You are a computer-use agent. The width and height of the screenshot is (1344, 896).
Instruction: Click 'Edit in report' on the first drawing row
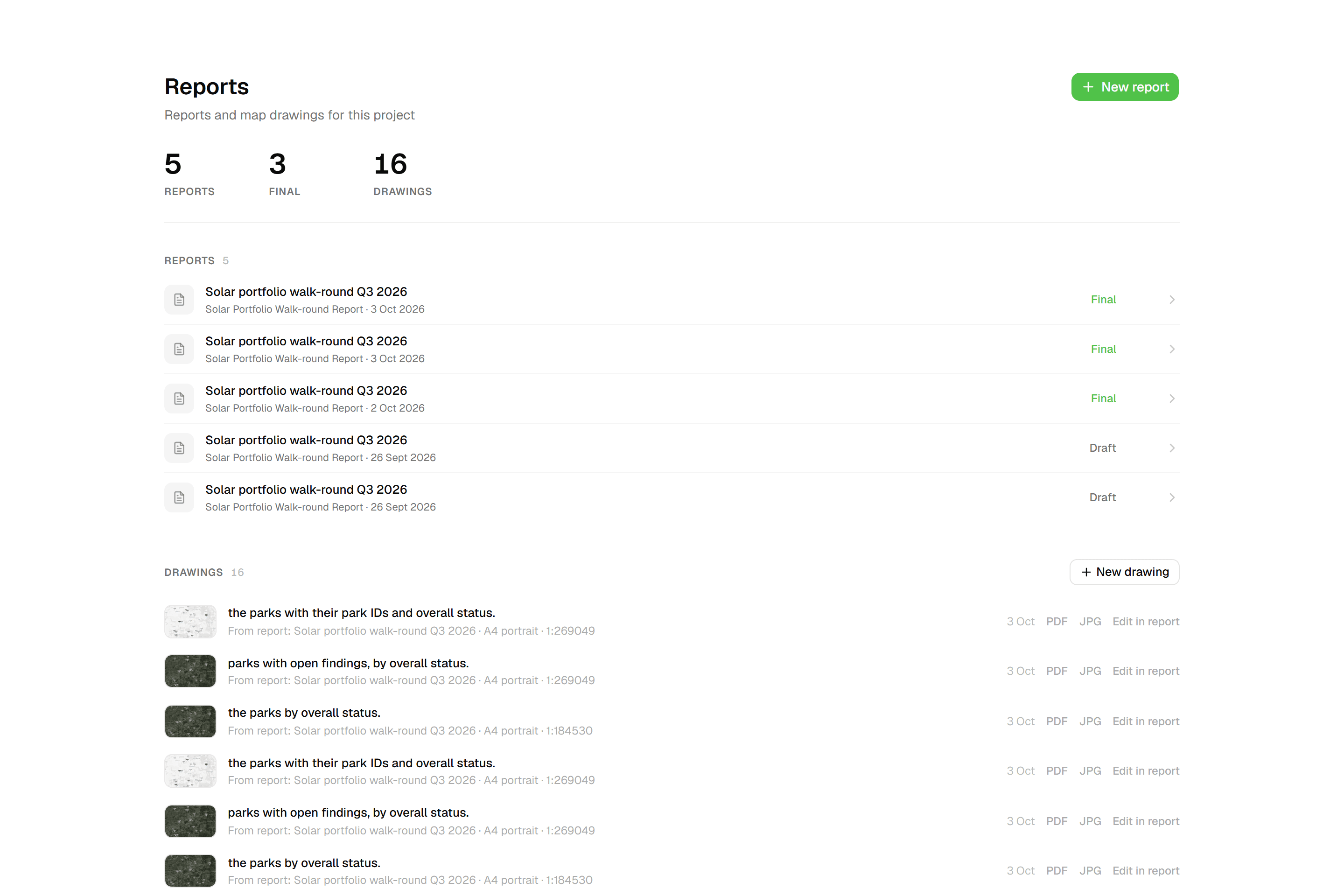(x=1146, y=622)
